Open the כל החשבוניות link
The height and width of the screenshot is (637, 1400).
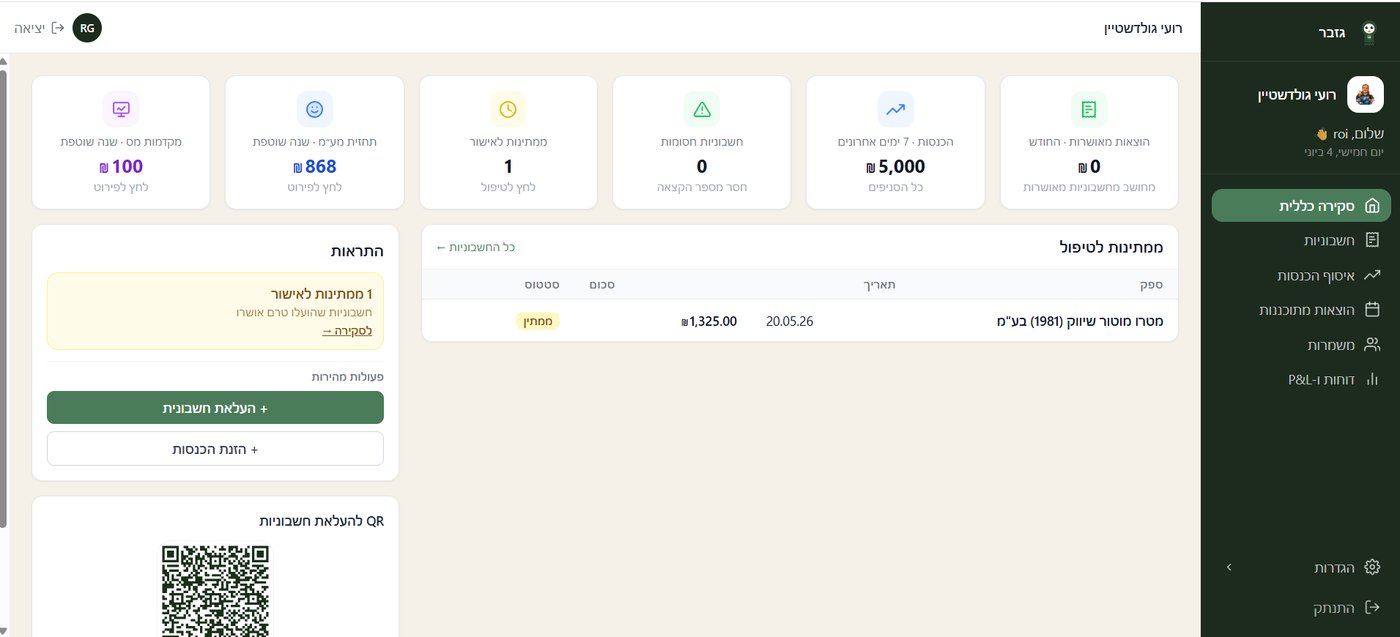[x=476, y=247]
